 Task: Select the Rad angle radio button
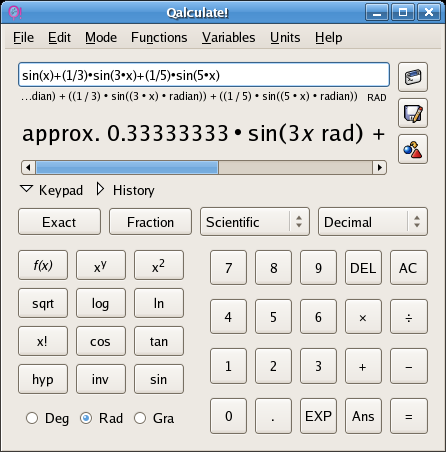[x=86, y=418]
